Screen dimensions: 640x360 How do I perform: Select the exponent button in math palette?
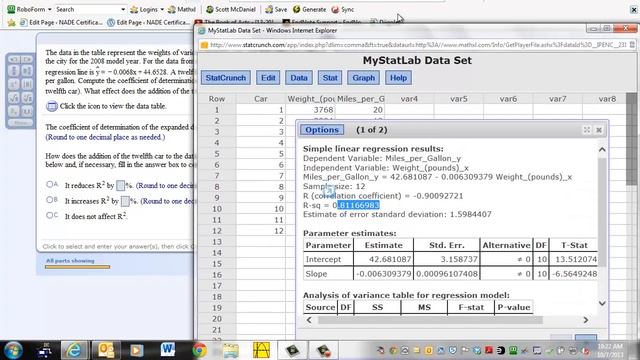click(x=13, y=84)
